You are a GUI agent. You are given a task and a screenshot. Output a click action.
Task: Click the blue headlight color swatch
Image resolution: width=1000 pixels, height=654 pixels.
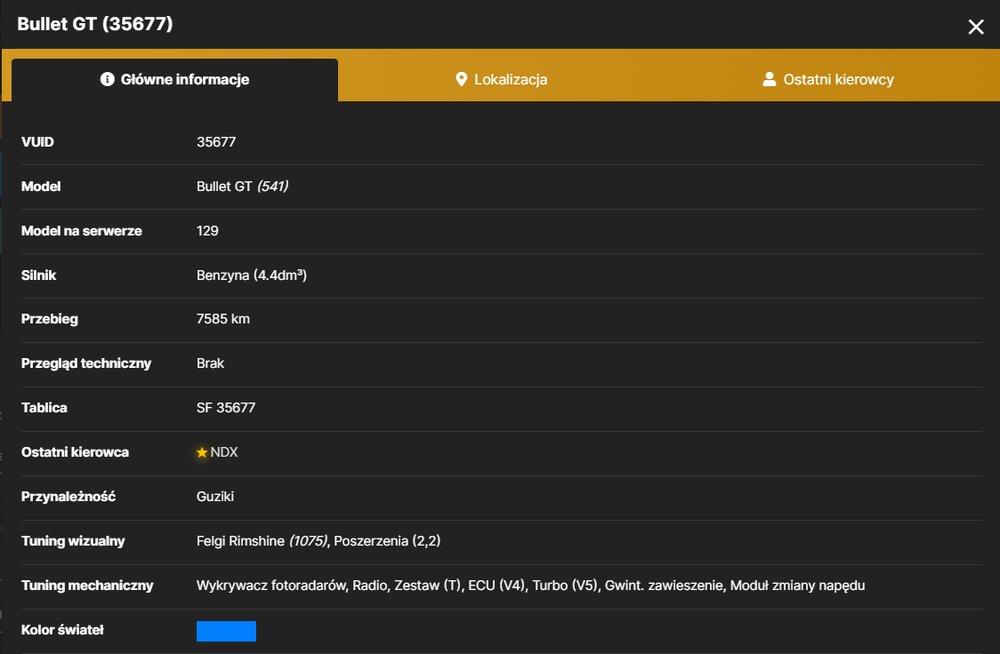(x=226, y=631)
